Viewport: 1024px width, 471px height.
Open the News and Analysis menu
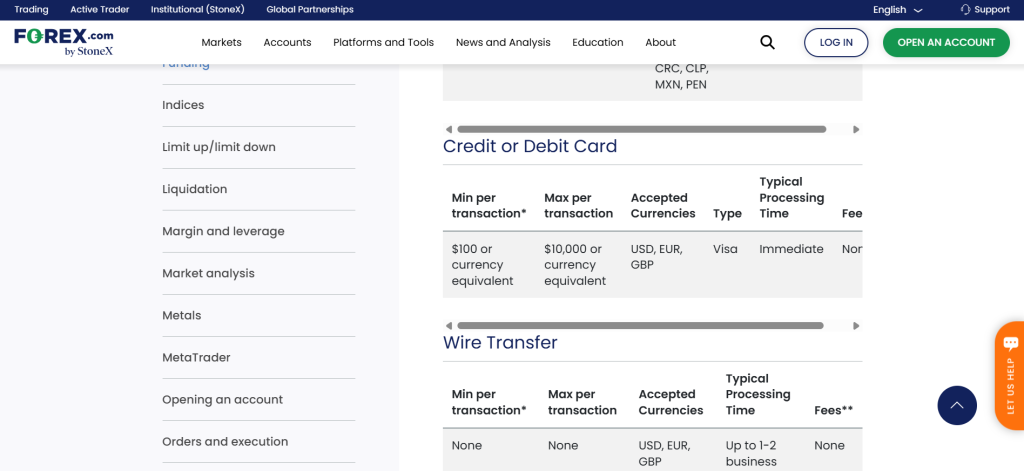[x=503, y=42]
